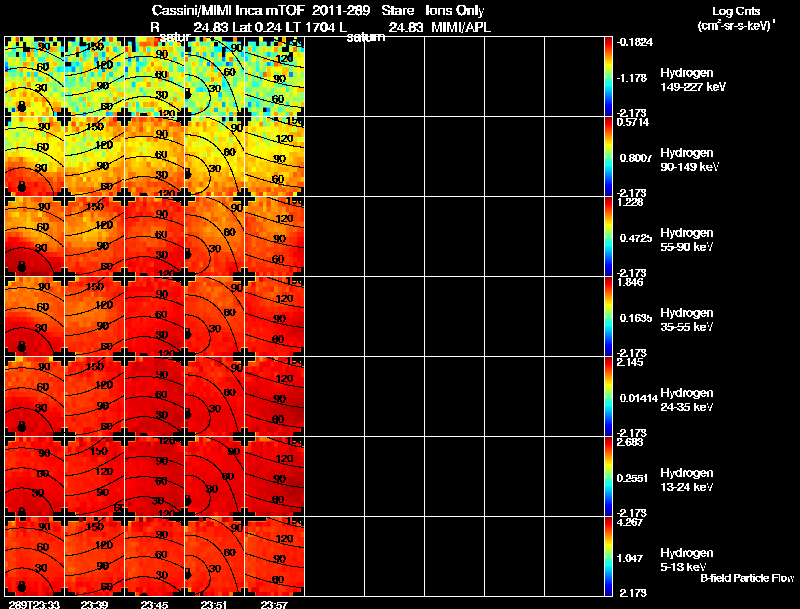This screenshot has width=800, height=609.
Task: Click the 'Hydrogen 13-24 keV' label
Action: [687, 480]
